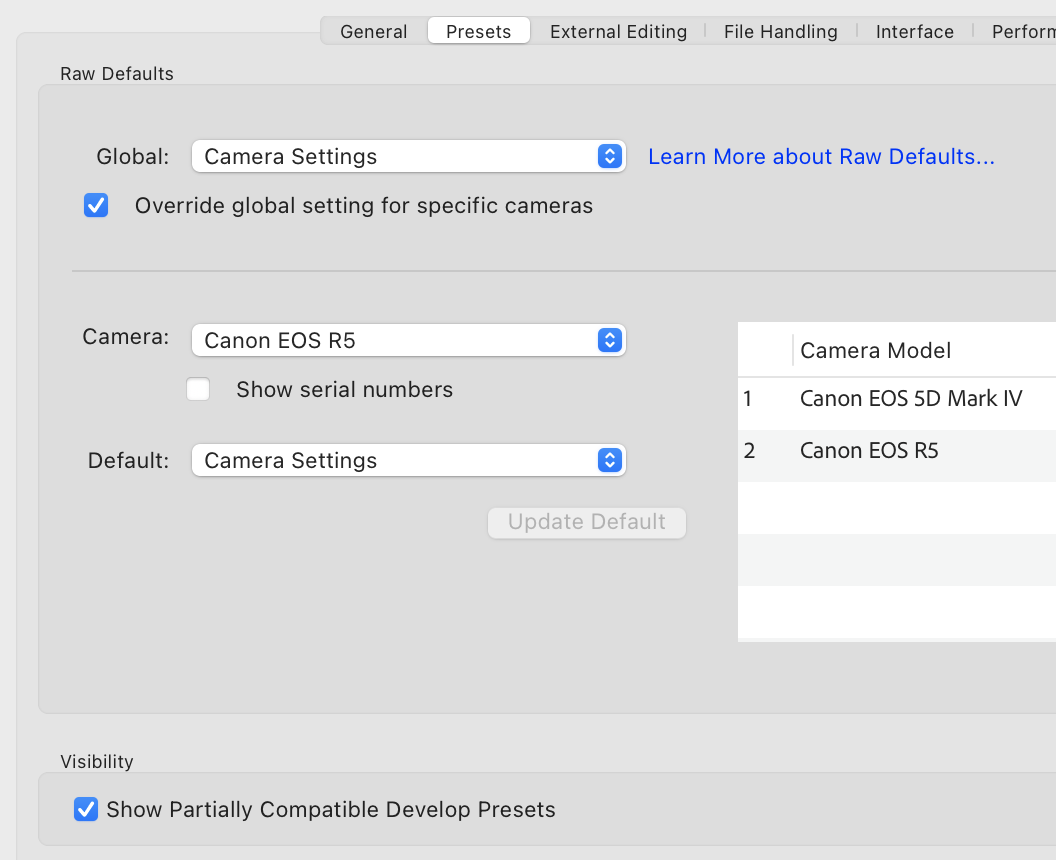Uncheck Show Partially Compatible Develop Presets
Viewport: 1056px width, 860px height.
87,809
